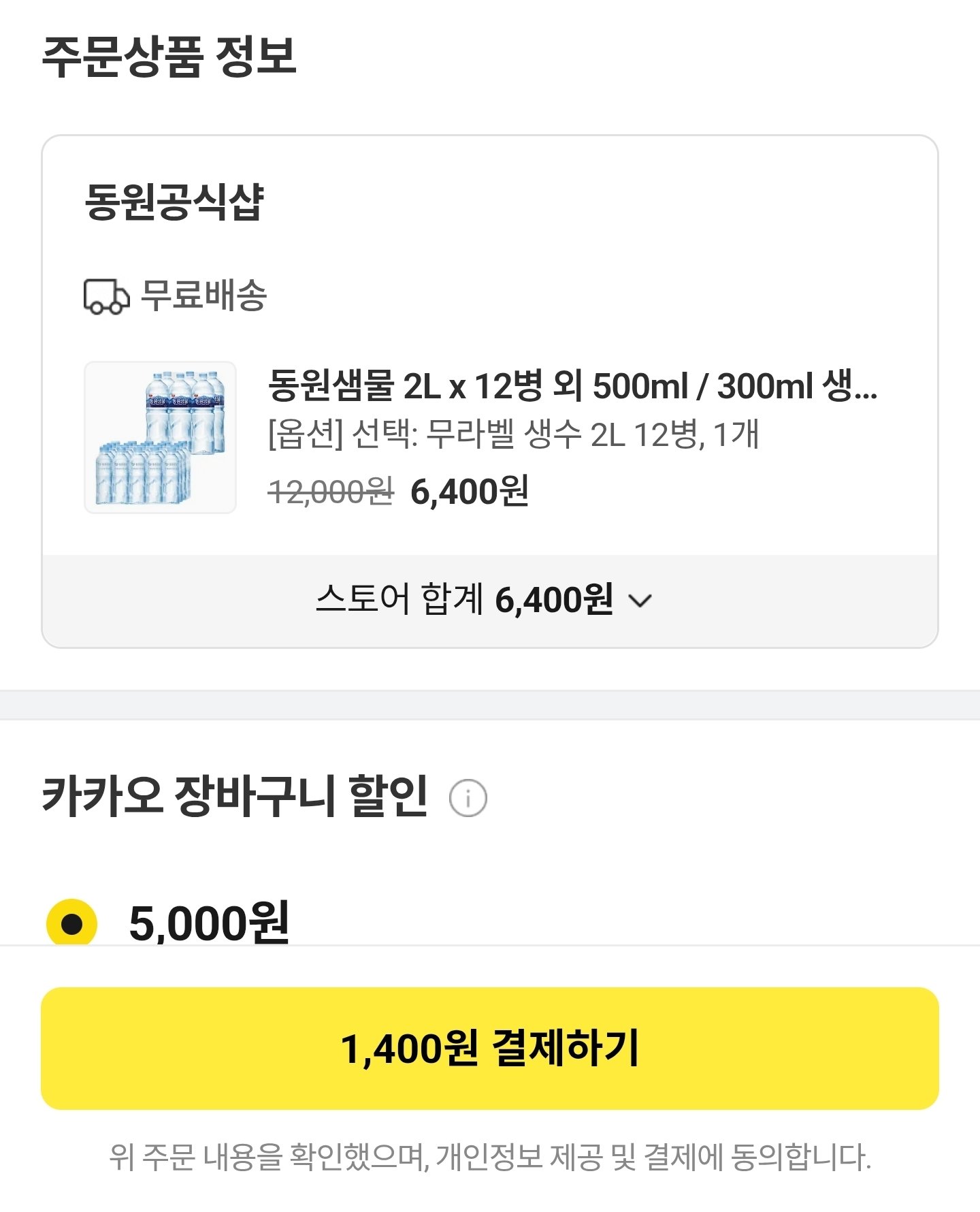Expand the 스토어 합계 summary label
980x1212 pixels.
pos(399,600)
